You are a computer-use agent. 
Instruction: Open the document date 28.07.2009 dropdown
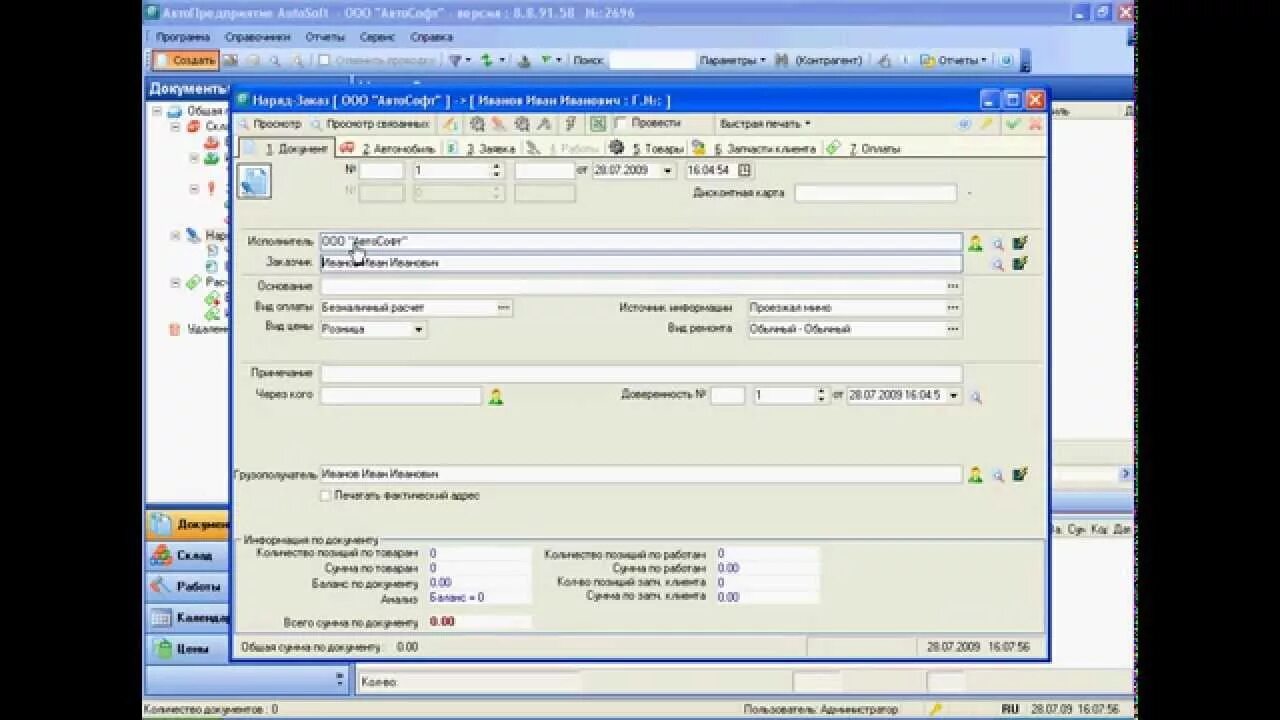pyautogui.click(x=667, y=171)
